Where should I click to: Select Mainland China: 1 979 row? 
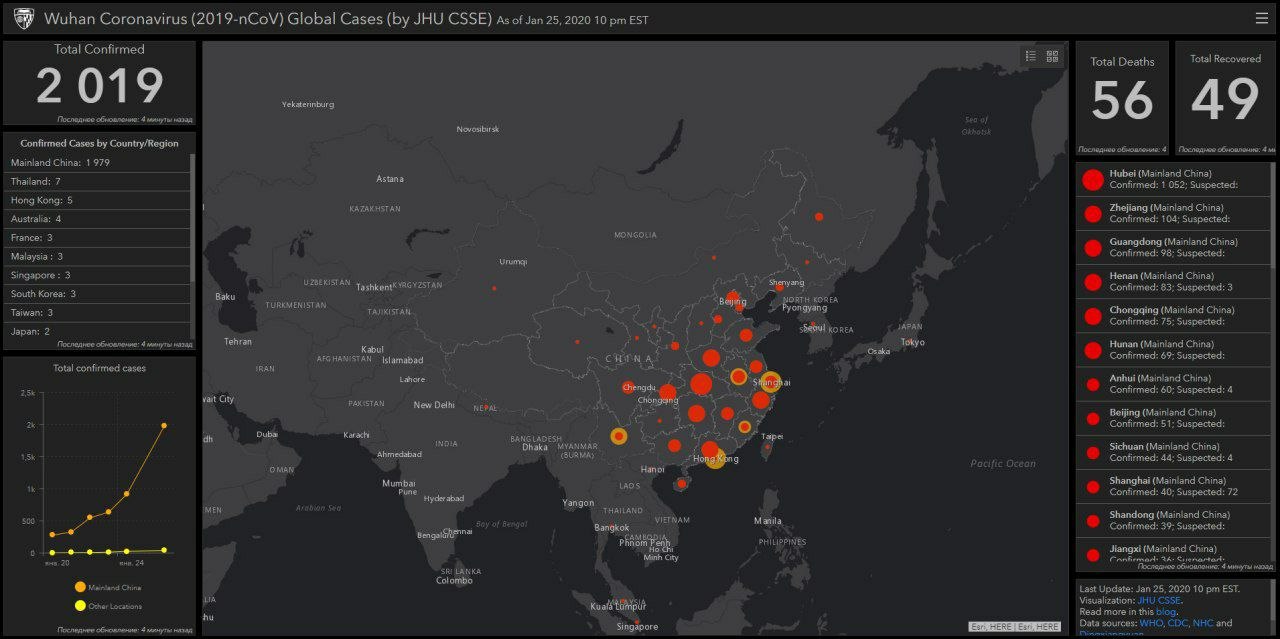97,162
